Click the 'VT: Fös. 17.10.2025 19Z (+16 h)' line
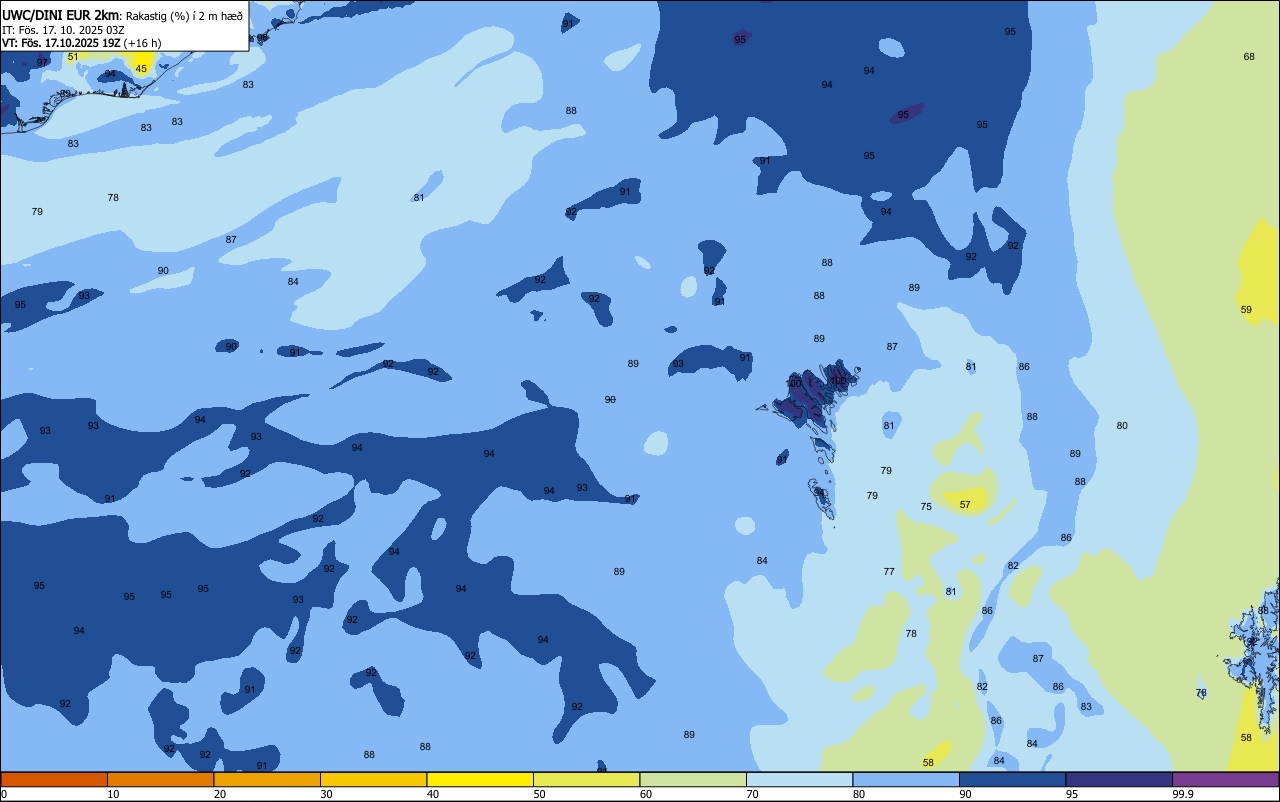Image resolution: width=1280 pixels, height=802 pixels. (x=82, y=43)
